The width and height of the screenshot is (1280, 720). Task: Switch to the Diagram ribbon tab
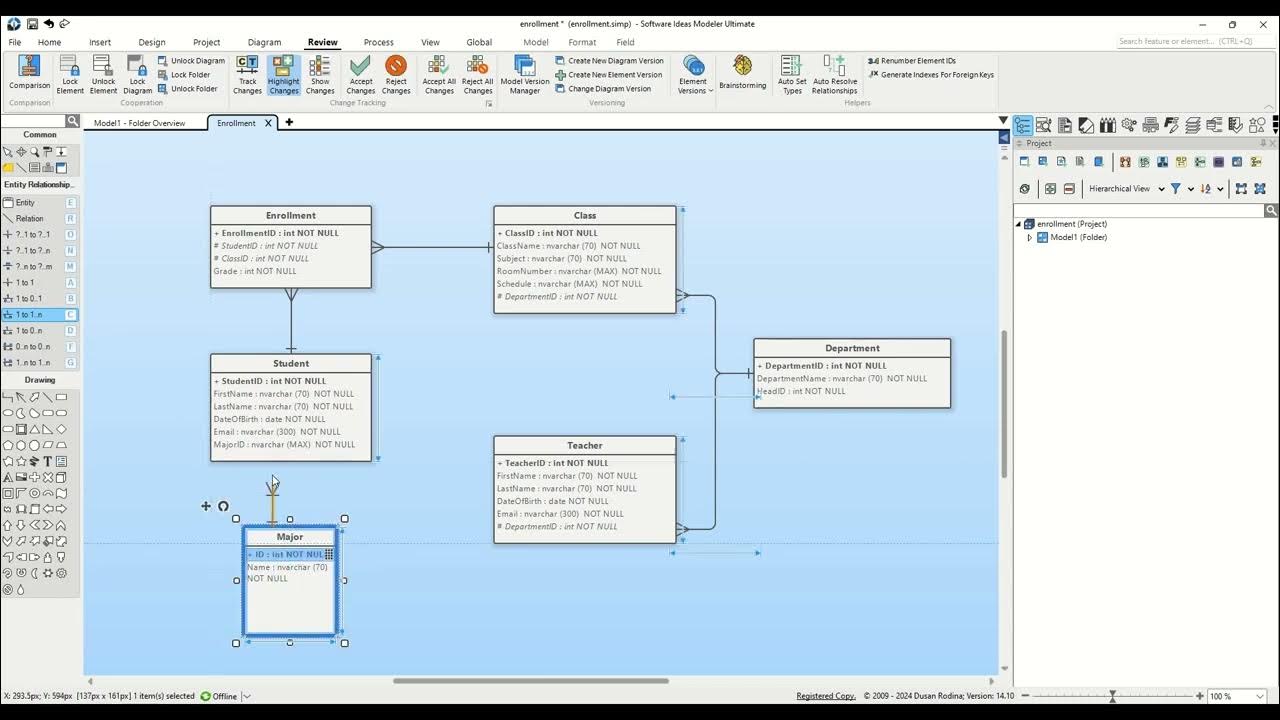point(264,42)
